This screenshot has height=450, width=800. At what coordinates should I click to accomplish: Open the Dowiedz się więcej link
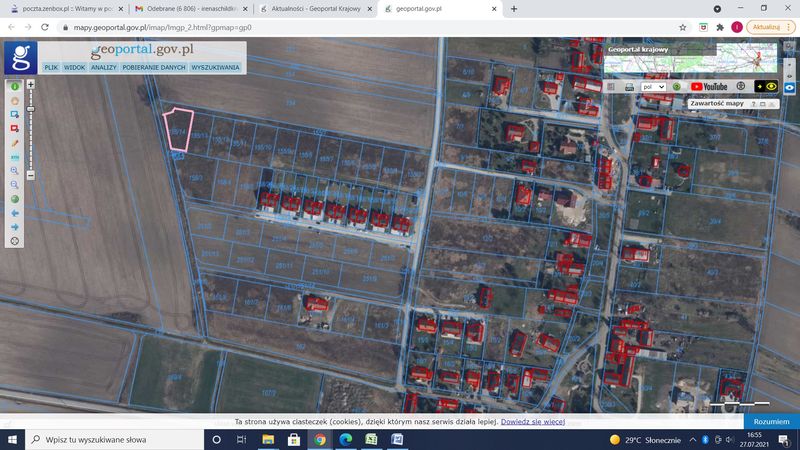coord(533,422)
